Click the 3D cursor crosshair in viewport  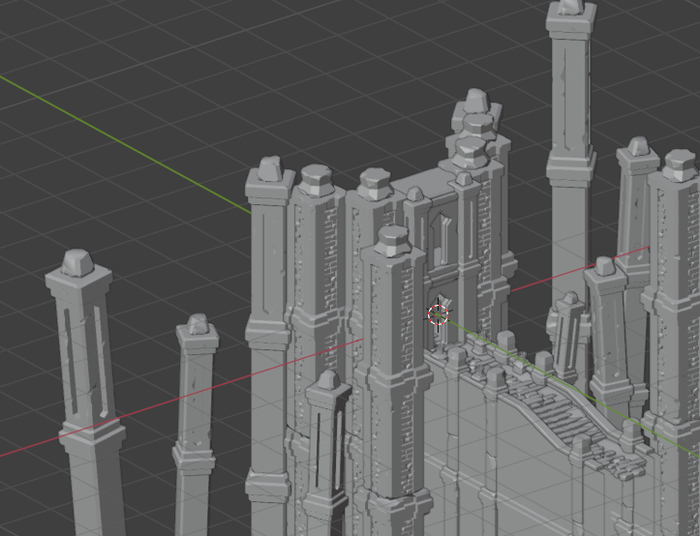438,315
